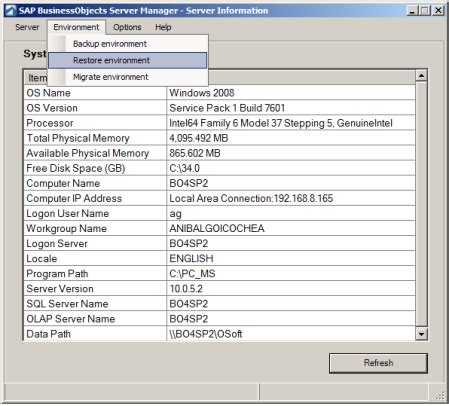This screenshot has height=406, width=449.
Task: Select the Logon Server label
Action: pos(95,243)
